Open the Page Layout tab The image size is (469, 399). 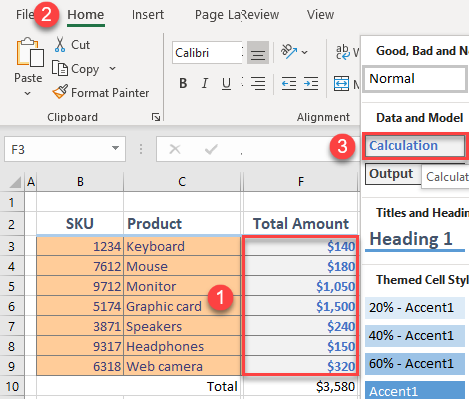click(x=217, y=15)
